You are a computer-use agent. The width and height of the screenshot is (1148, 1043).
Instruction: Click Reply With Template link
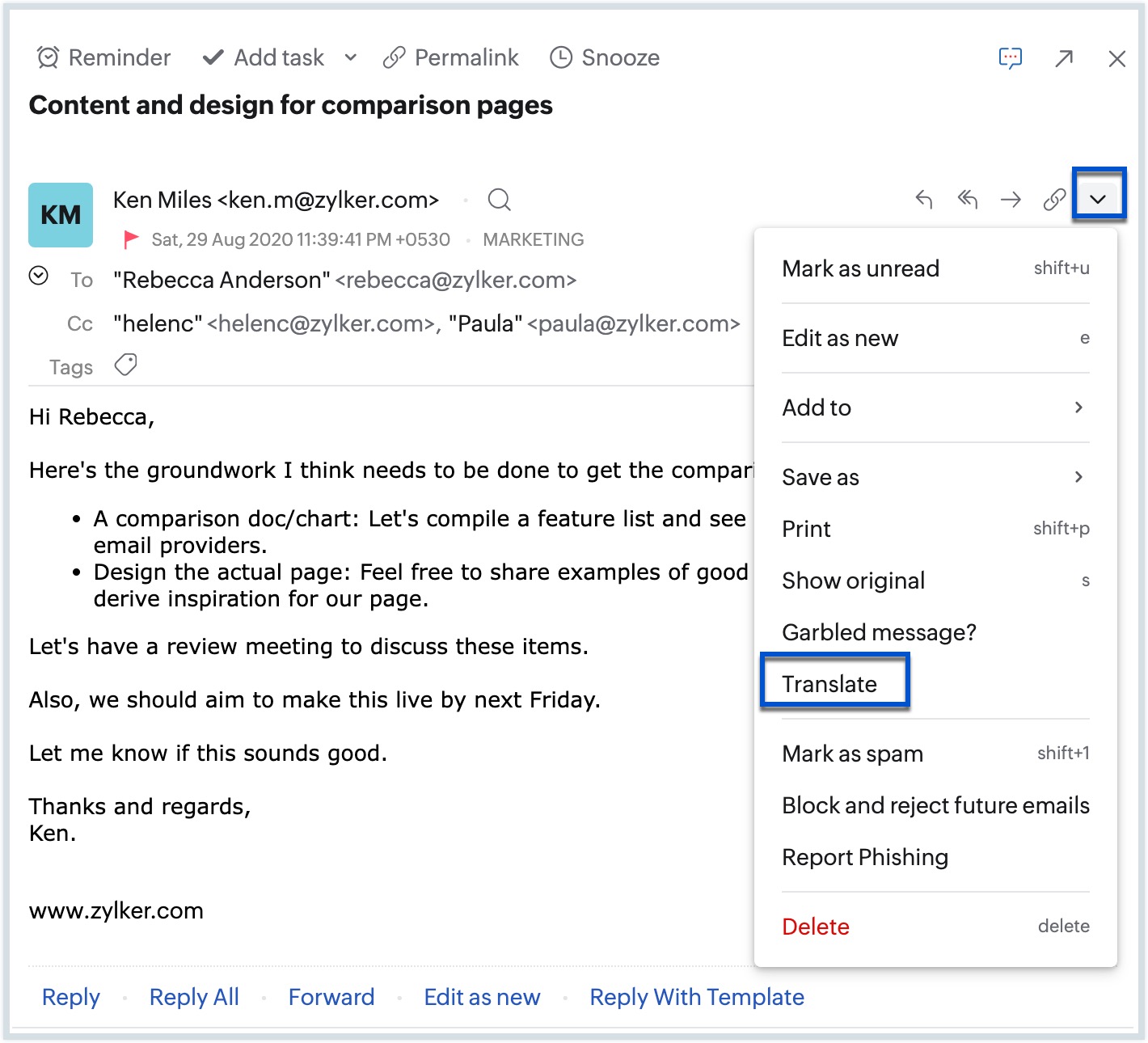point(697,997)
